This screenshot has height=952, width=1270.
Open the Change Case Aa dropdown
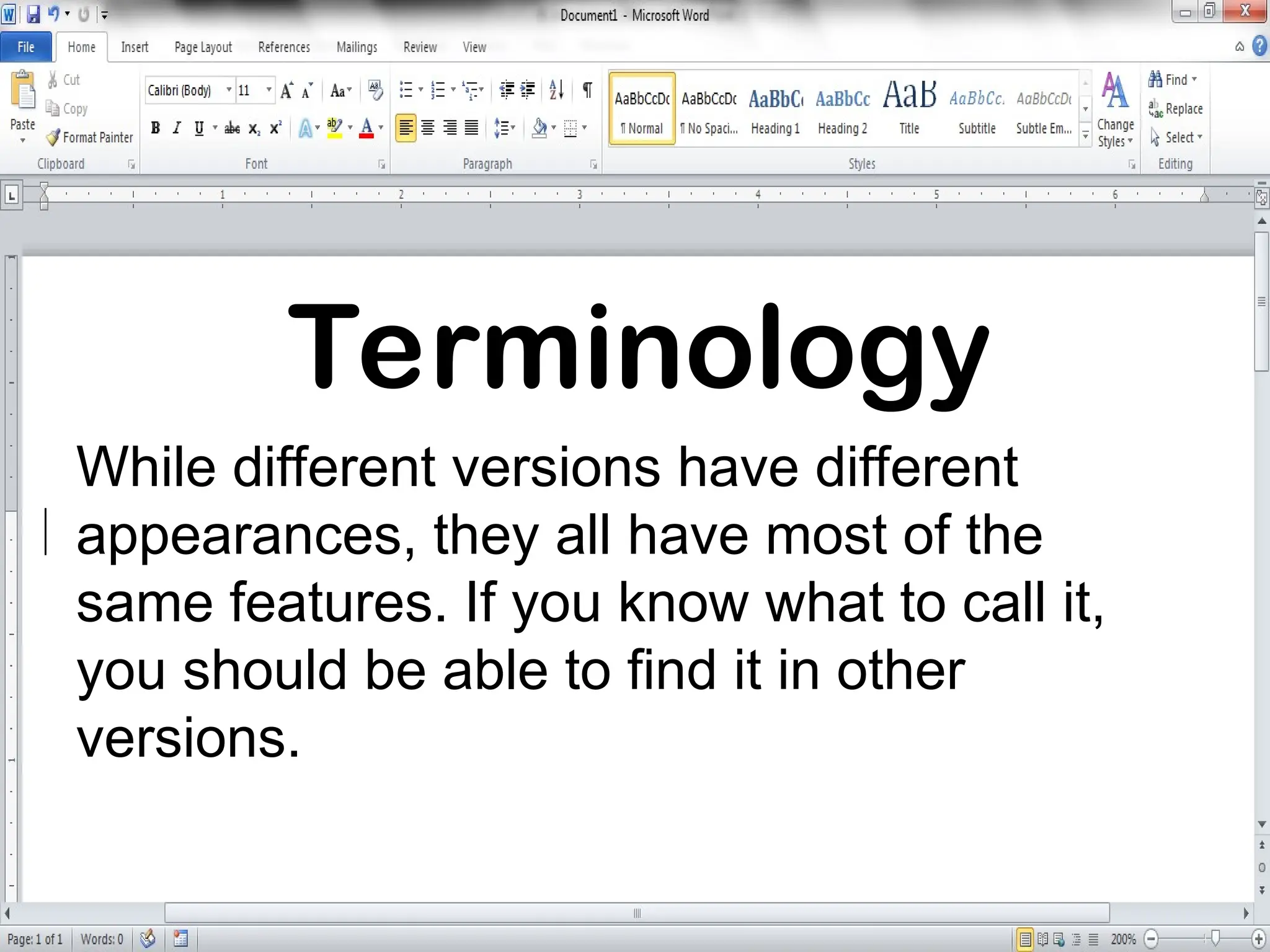[x=340, y=91]
